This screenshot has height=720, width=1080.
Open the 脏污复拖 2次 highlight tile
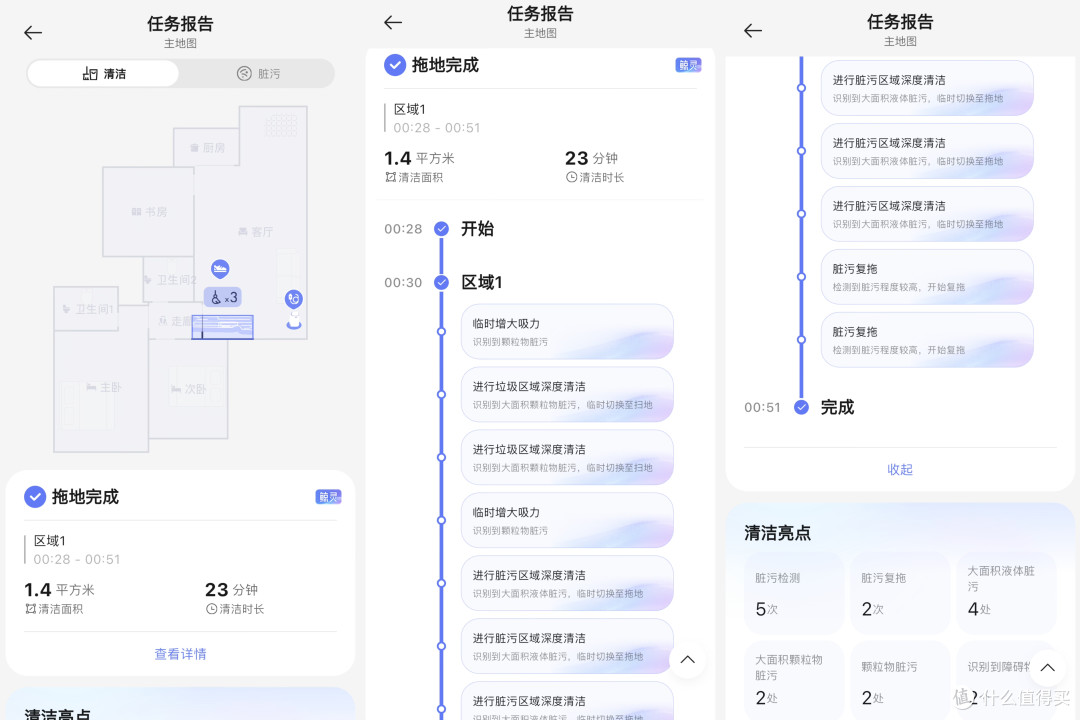pyautogui.click(x=900, y=593)
